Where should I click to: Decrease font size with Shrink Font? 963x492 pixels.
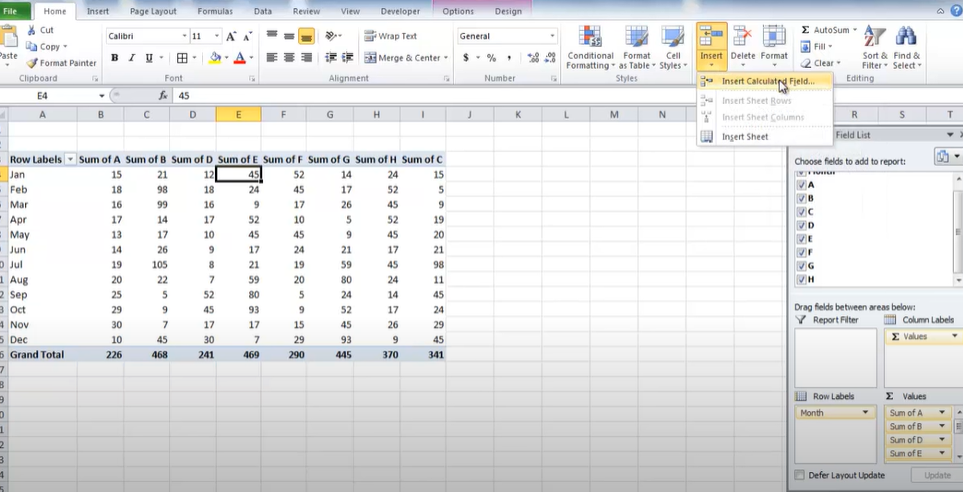point(246,36)
